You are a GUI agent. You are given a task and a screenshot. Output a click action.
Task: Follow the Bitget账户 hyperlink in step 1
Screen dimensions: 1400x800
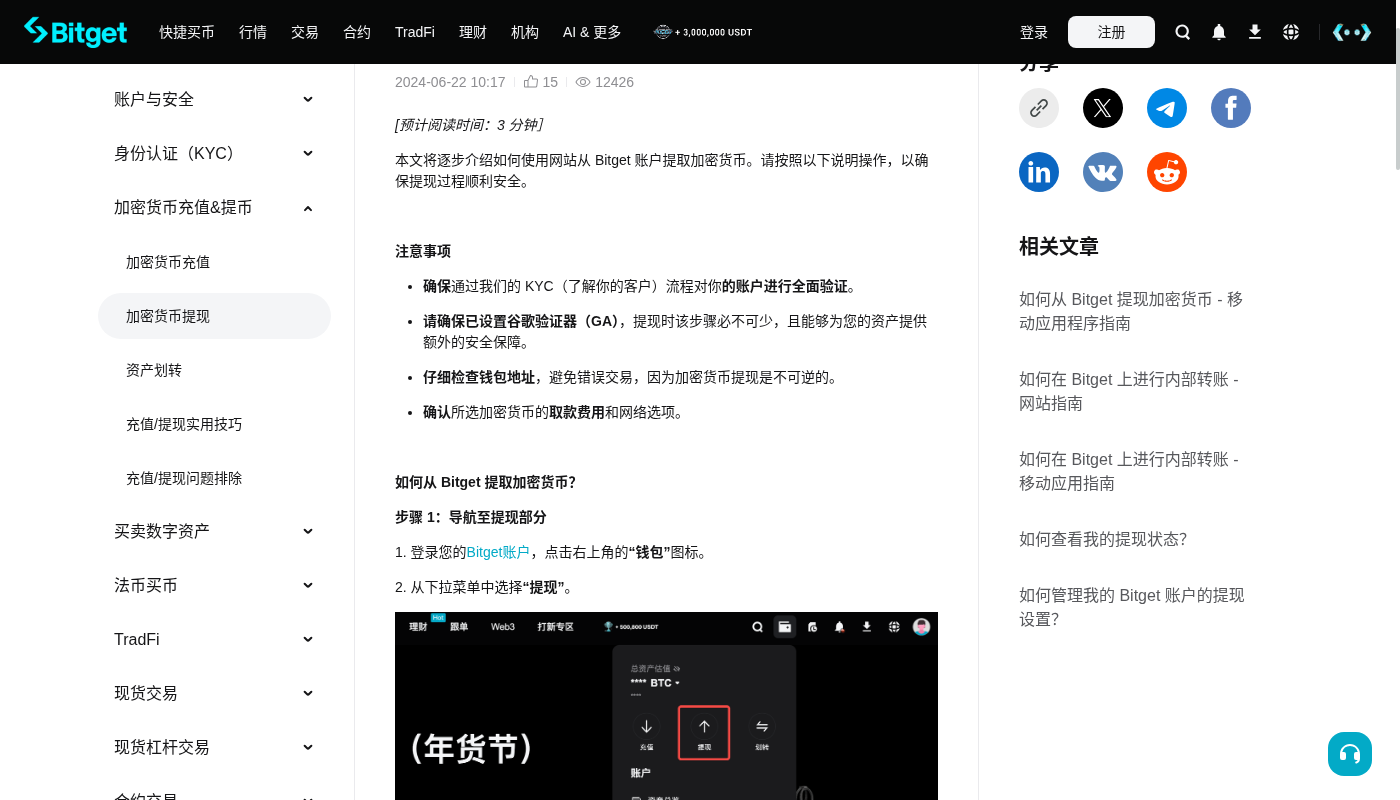(x=498, y=552)
